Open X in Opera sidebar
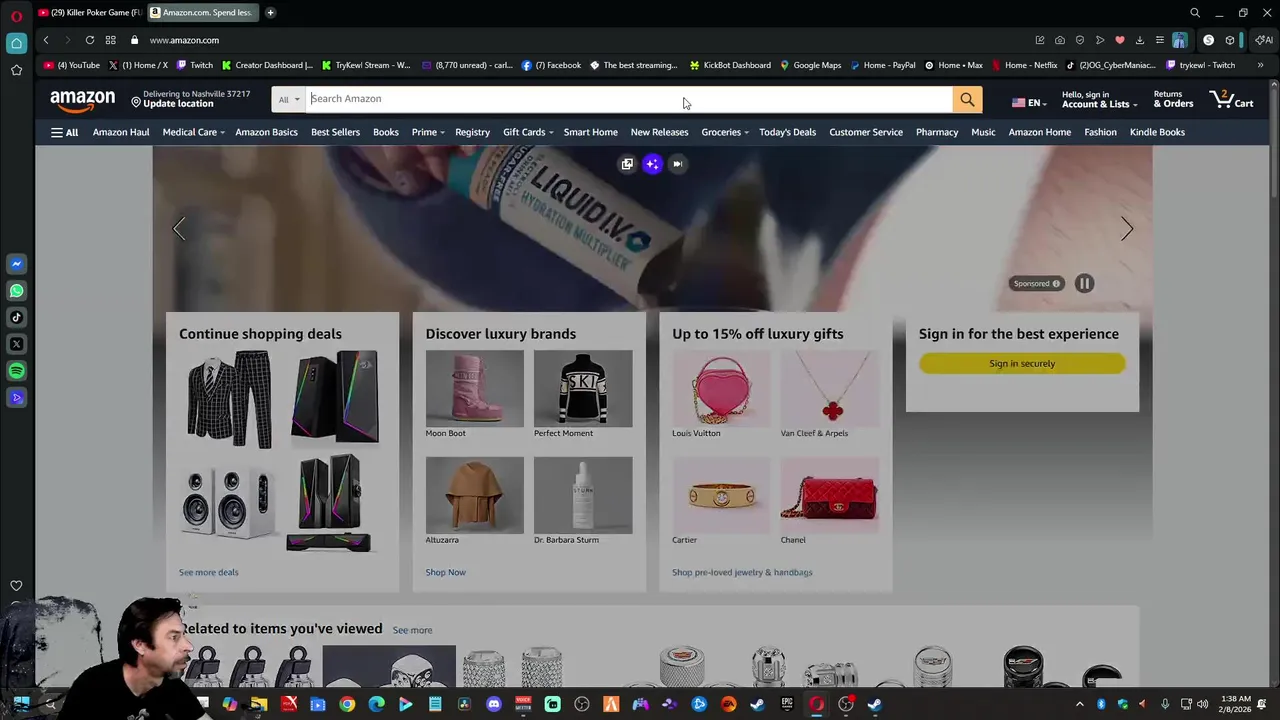 pyautogui.click(x=16, y=344)
